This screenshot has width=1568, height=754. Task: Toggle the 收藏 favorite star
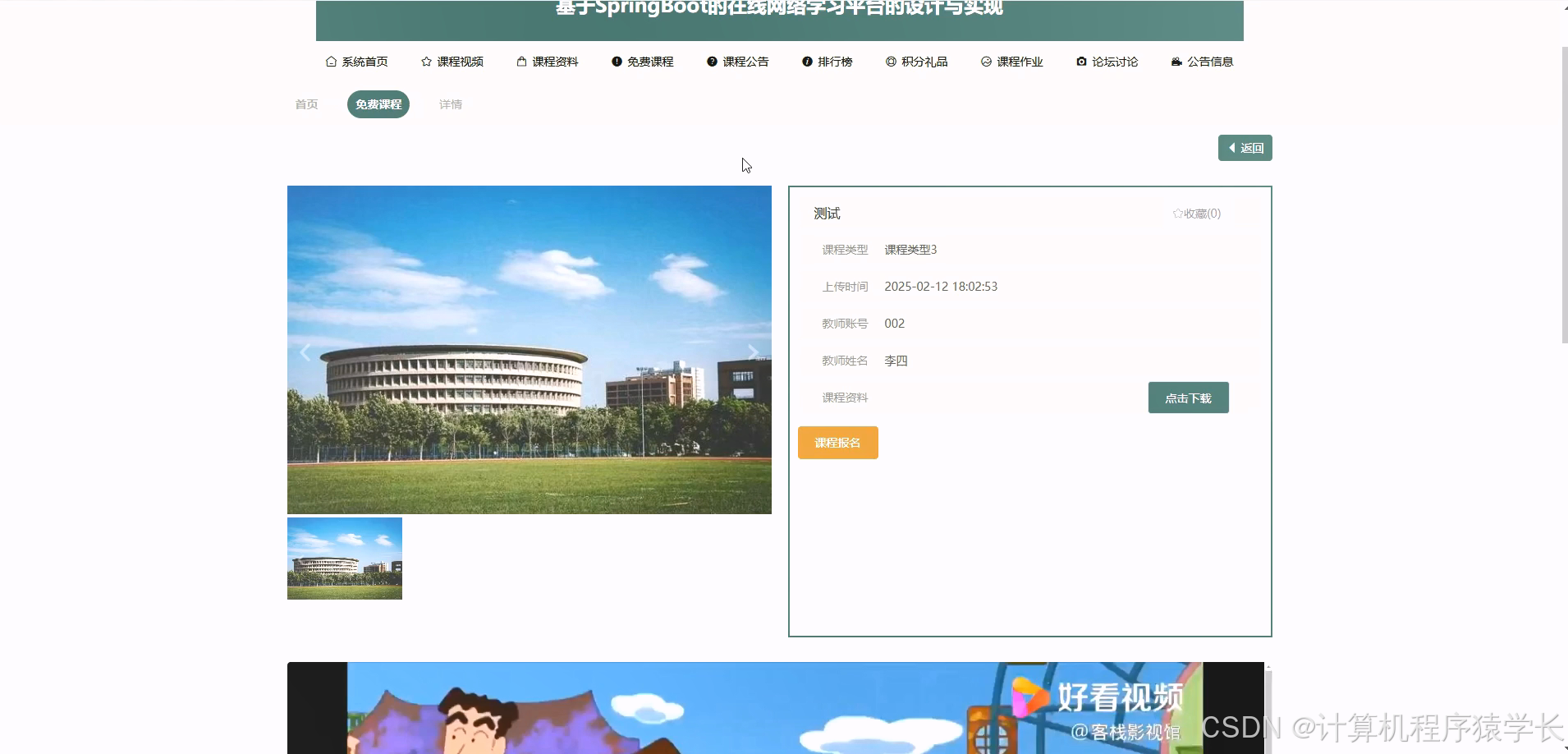coord(1177,212)
